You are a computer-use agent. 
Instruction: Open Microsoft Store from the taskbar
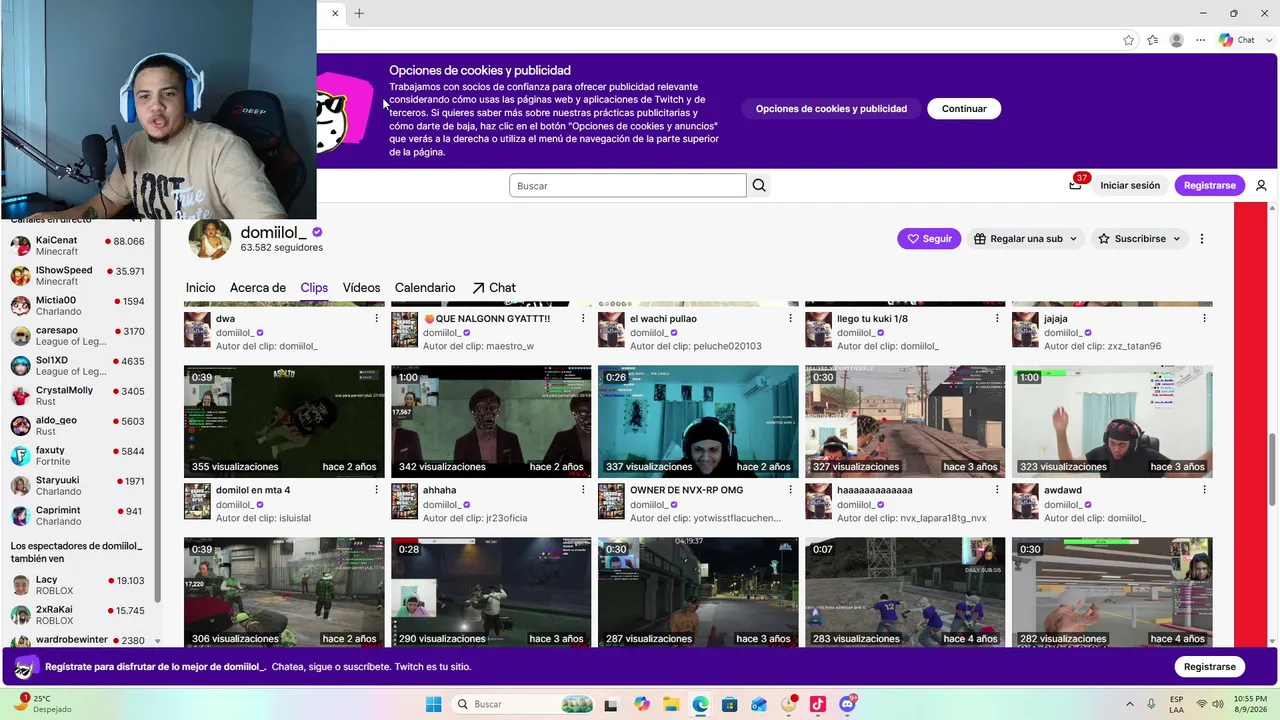click(x=730, y=704)
